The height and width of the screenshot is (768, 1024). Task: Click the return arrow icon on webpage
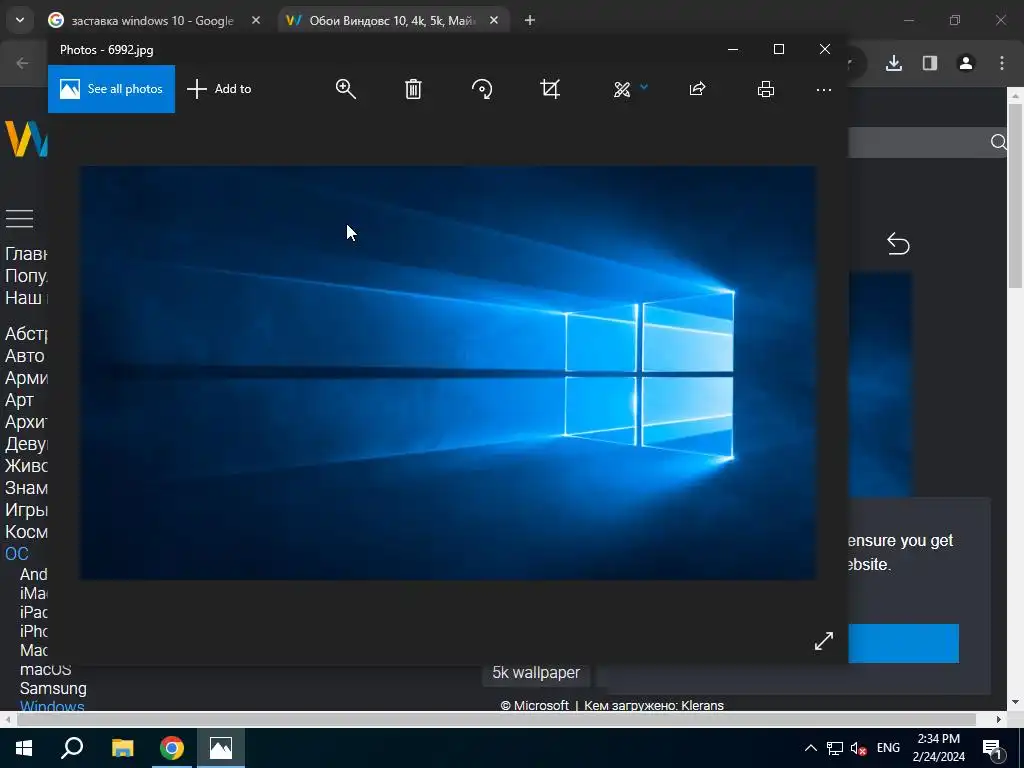click(898, 244)
